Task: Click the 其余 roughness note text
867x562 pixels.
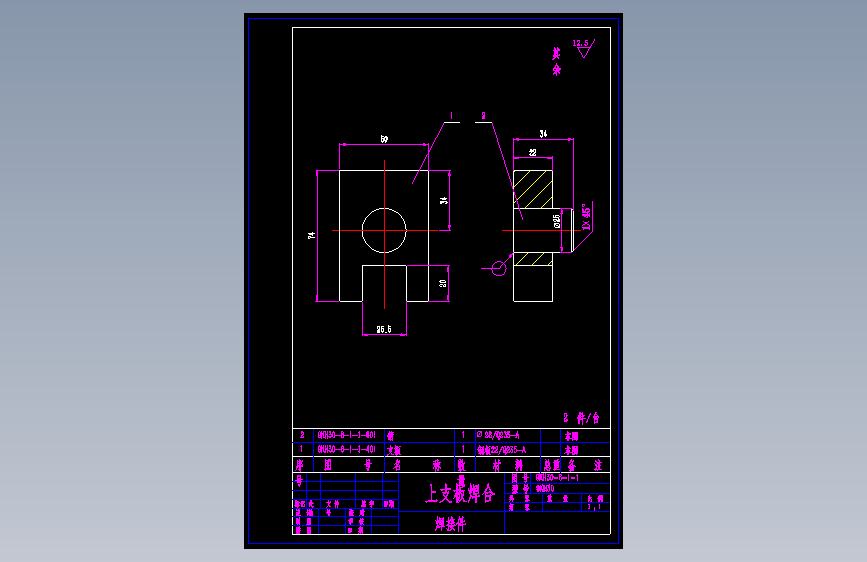Action: pyautogui.click(x=556, y=61)
